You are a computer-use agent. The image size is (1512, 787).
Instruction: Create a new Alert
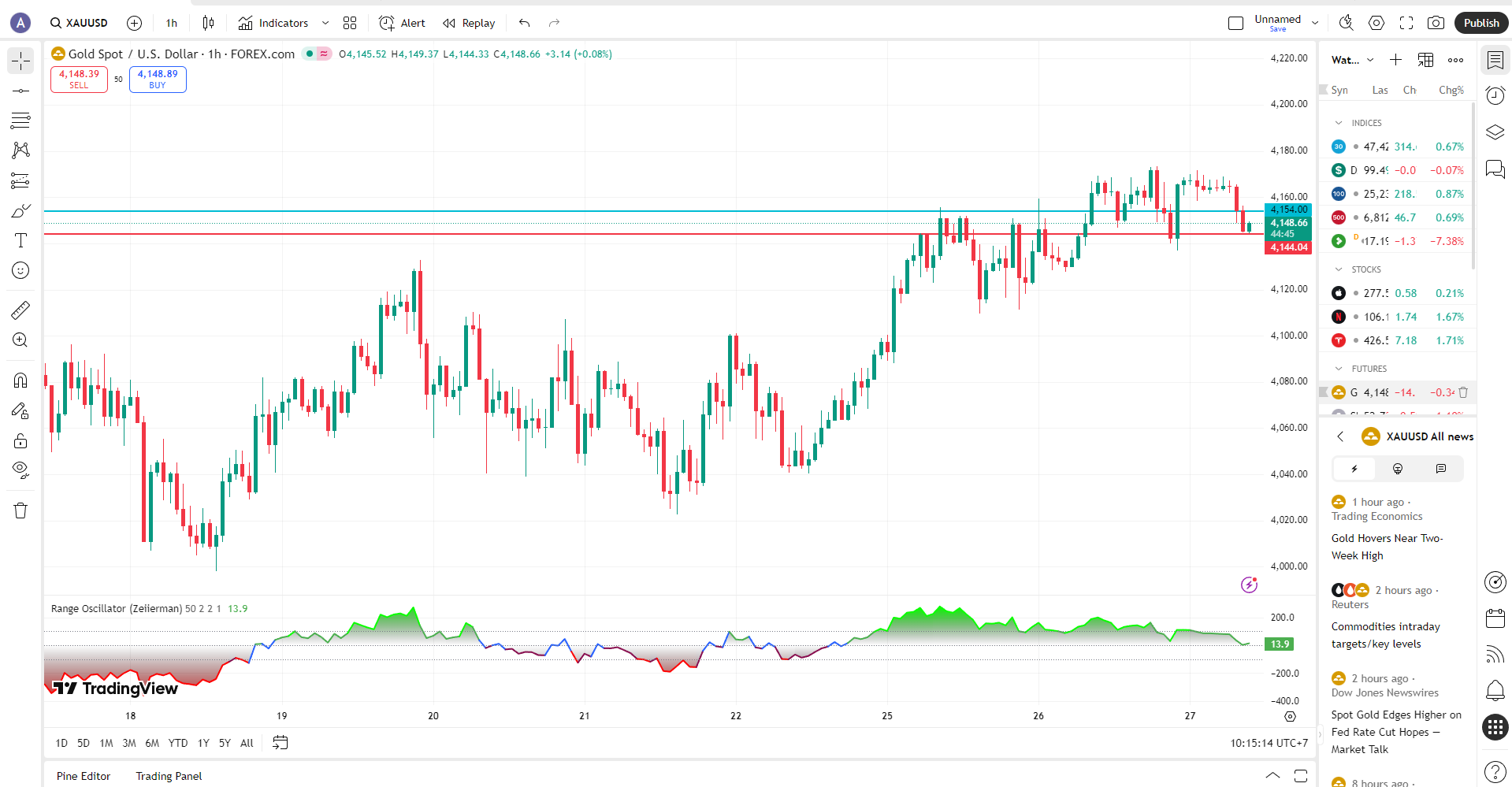[402, 23]
